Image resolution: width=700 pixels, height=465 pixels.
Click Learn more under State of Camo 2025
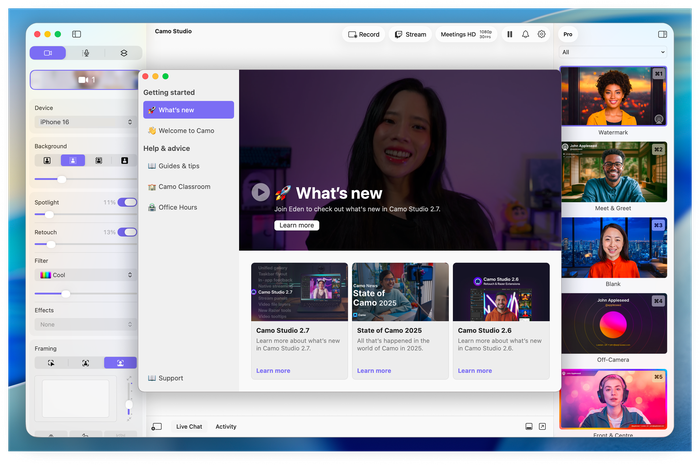(374, 370)
